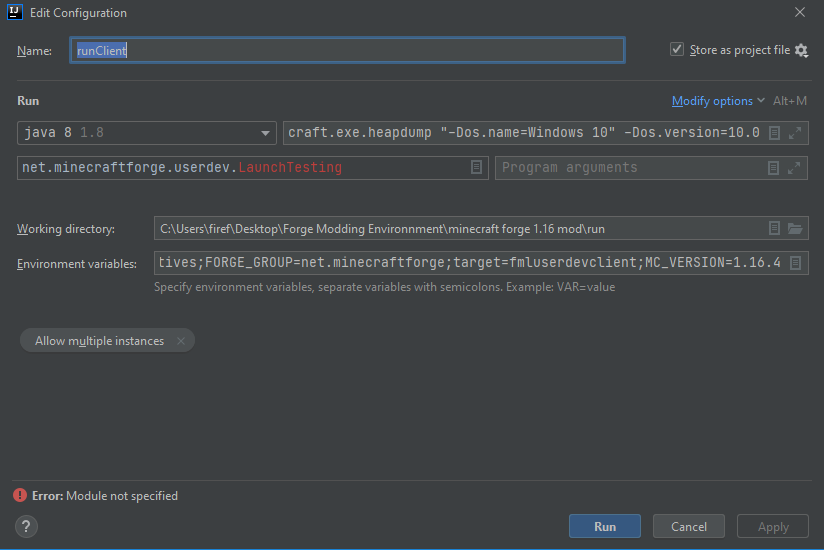The height and width of the screenshot is (550, 824).
Task: Open Program arguments insert-macro icon
Action: point(775,168)
